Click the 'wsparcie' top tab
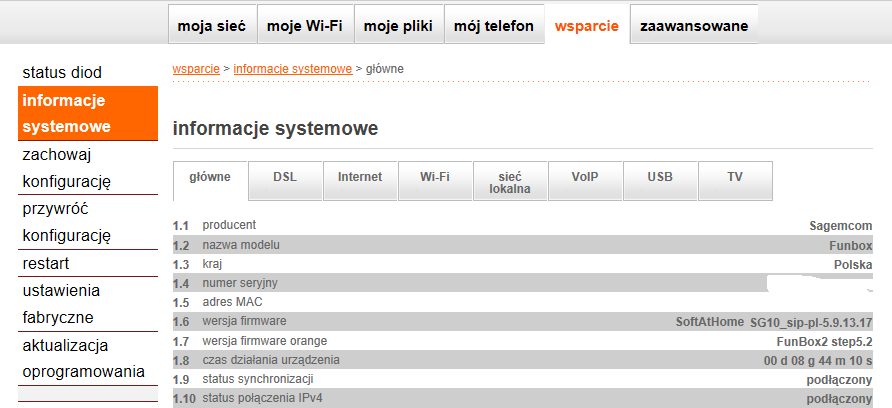The height and width of the screenshot is (408, 892). point(586,26)
